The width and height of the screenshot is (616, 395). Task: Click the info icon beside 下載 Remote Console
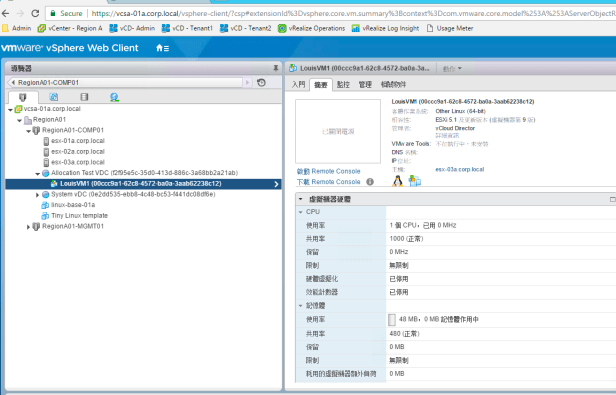coord(370,182)
